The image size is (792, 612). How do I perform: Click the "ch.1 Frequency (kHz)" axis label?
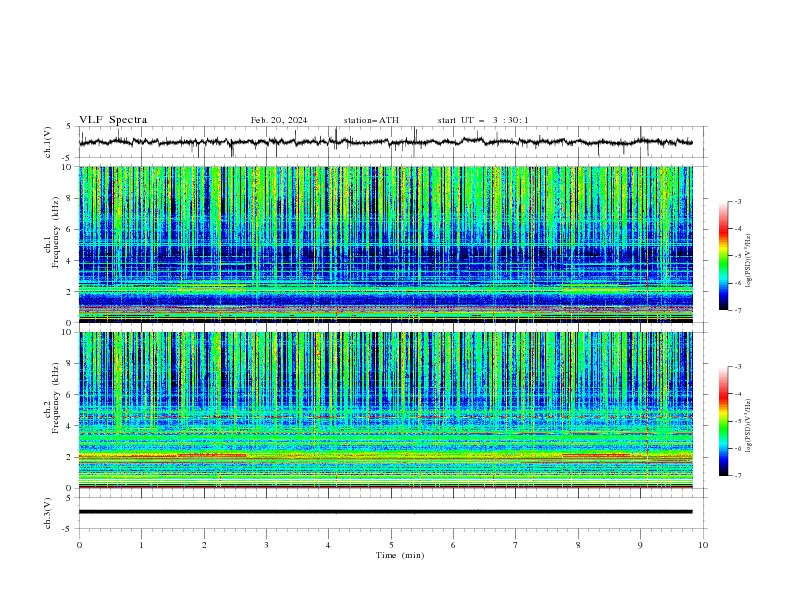(x=52, y=232)
